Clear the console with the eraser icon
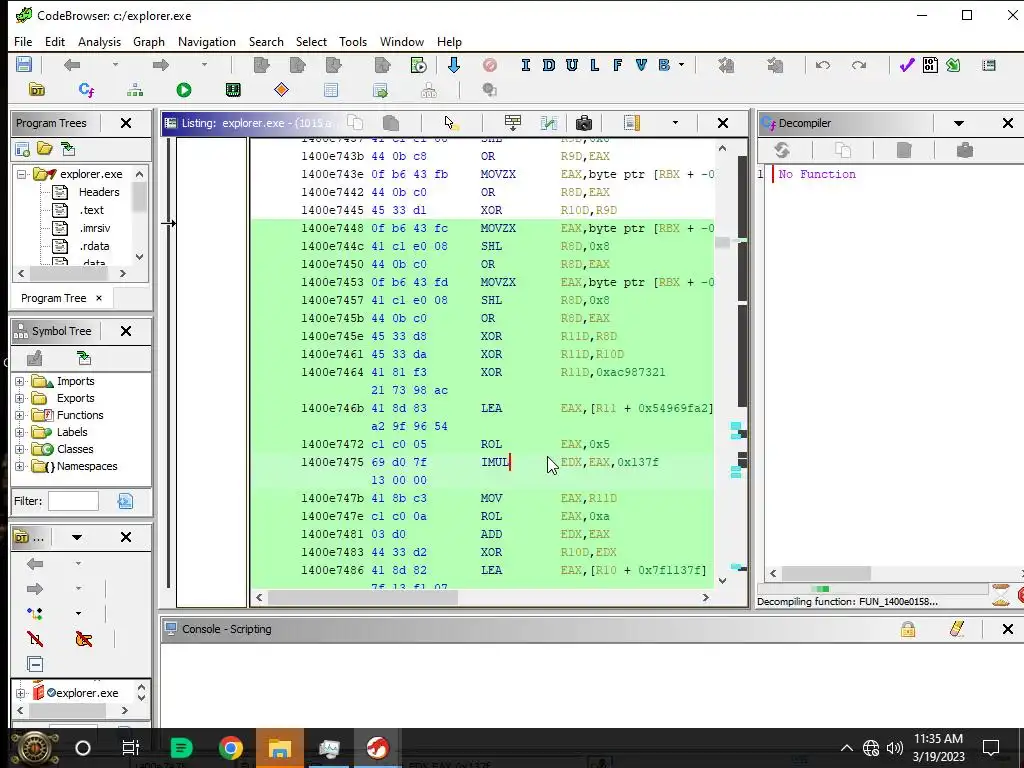Viewport: 1024px width, 768px height. (x=957, y=629)
